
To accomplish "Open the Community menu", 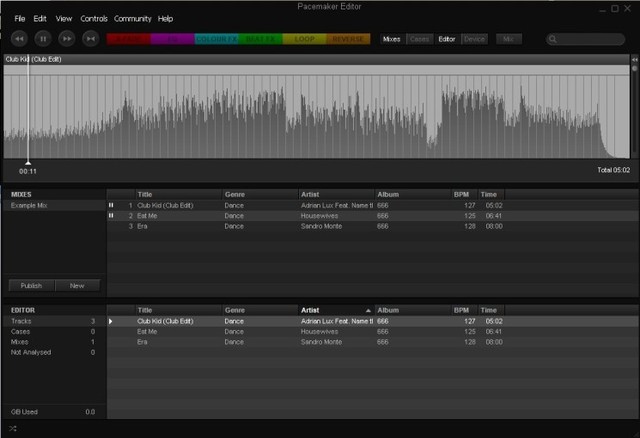I will tap(133, 19).
